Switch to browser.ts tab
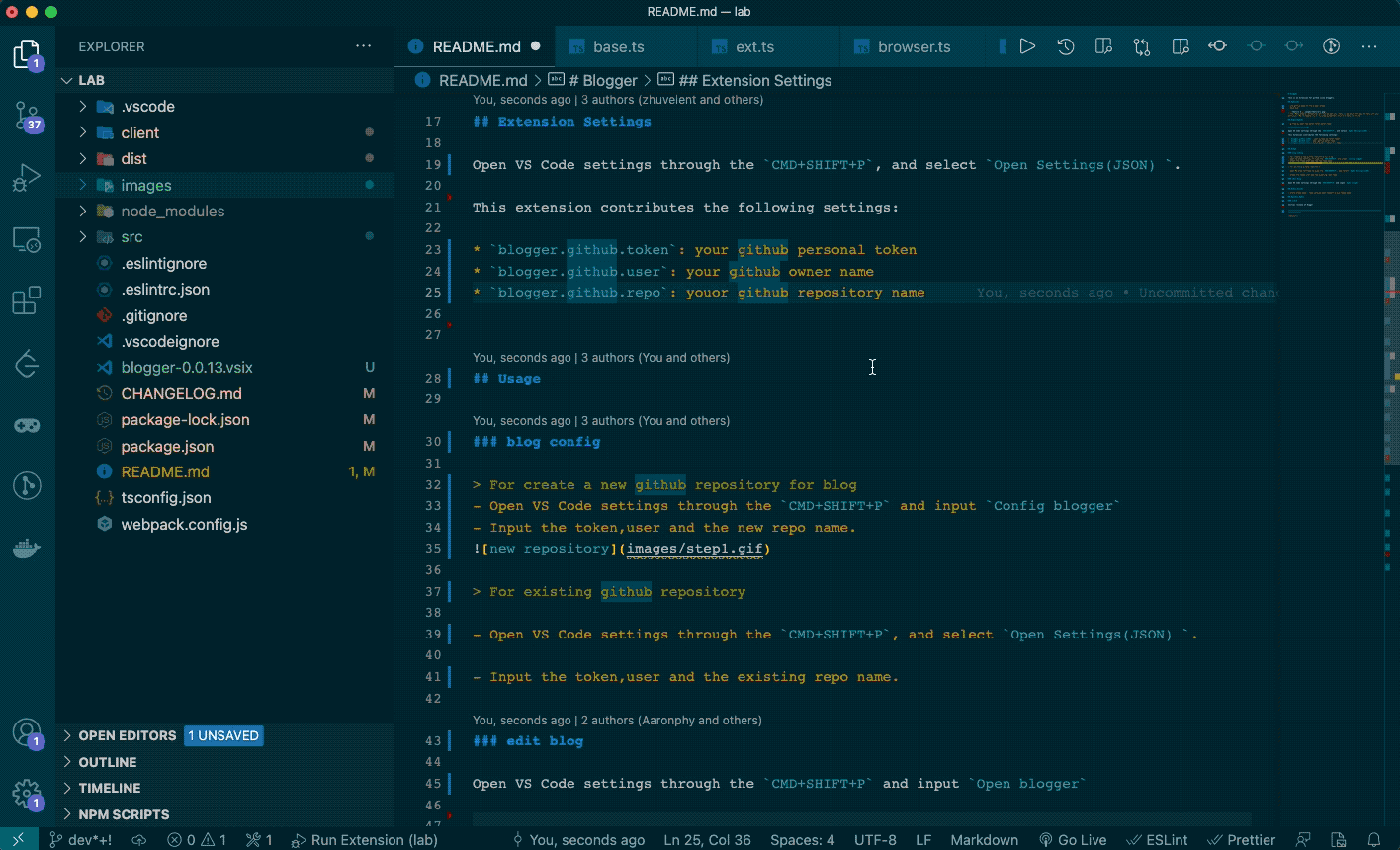The image size is (1400, 850). coord(912,46)
